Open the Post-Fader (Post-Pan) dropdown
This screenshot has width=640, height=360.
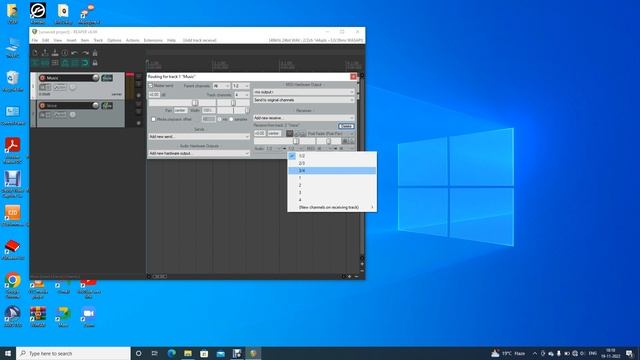(x=331, y=133)
